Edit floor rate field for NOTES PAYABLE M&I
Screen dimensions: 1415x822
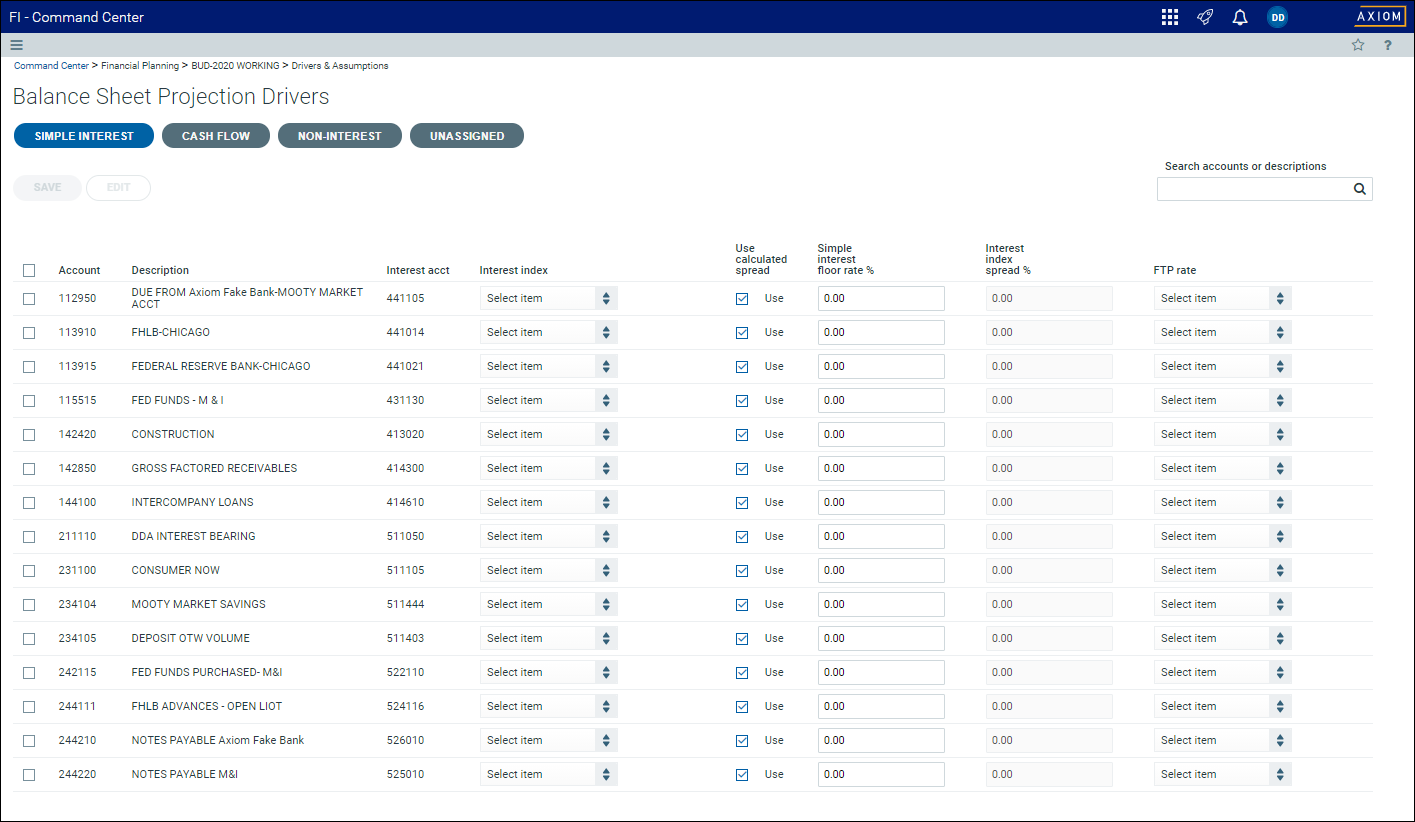(881, 774)
